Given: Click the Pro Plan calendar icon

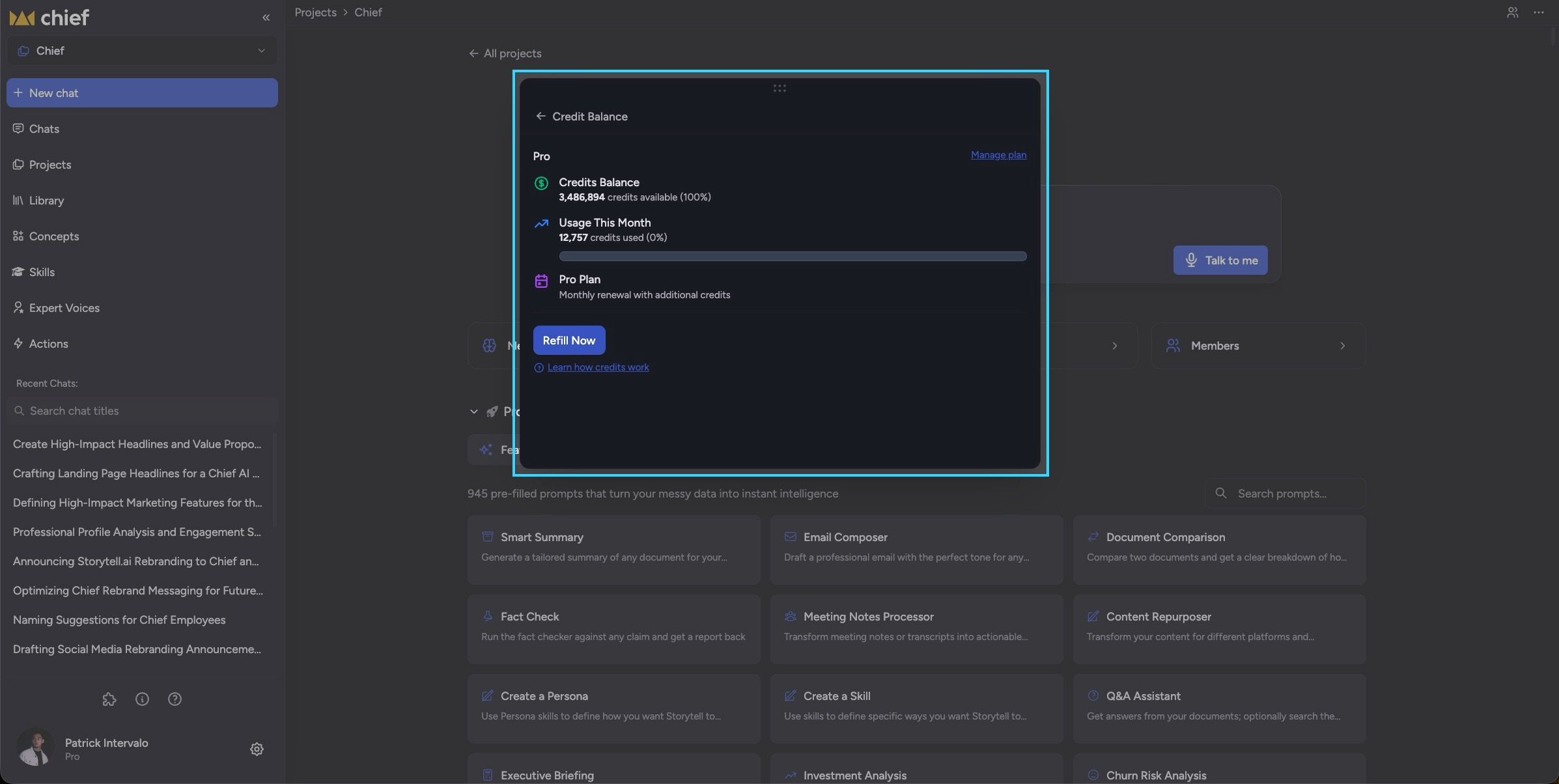Looking at the screenshot, I should coord(541,281).
